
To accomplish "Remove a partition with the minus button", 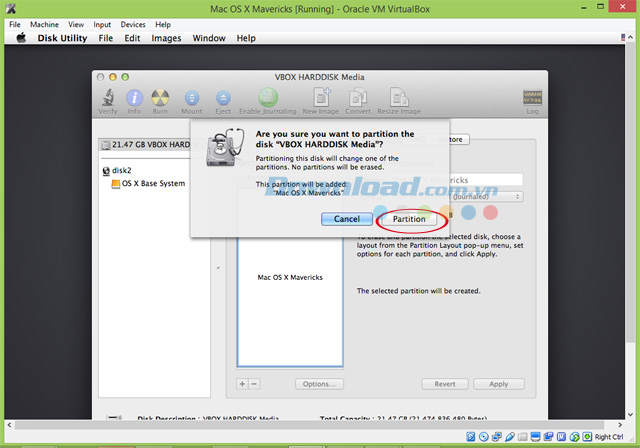I will pos(254,384).
